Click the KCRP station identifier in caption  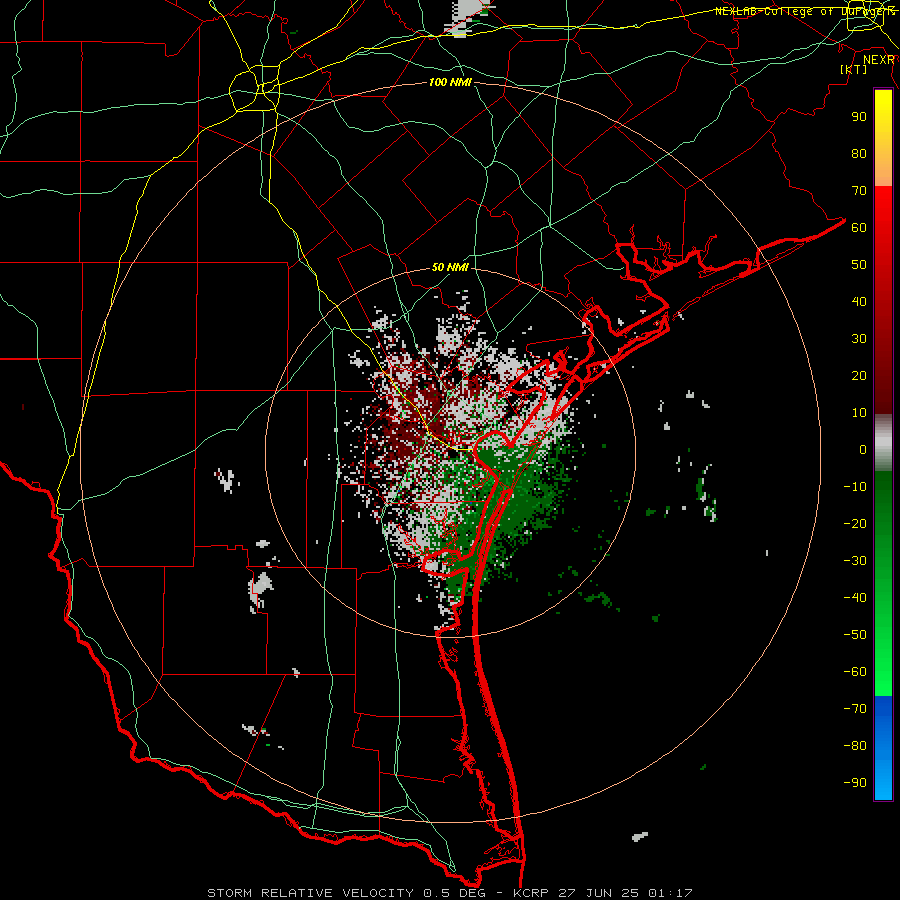point(531,893)
